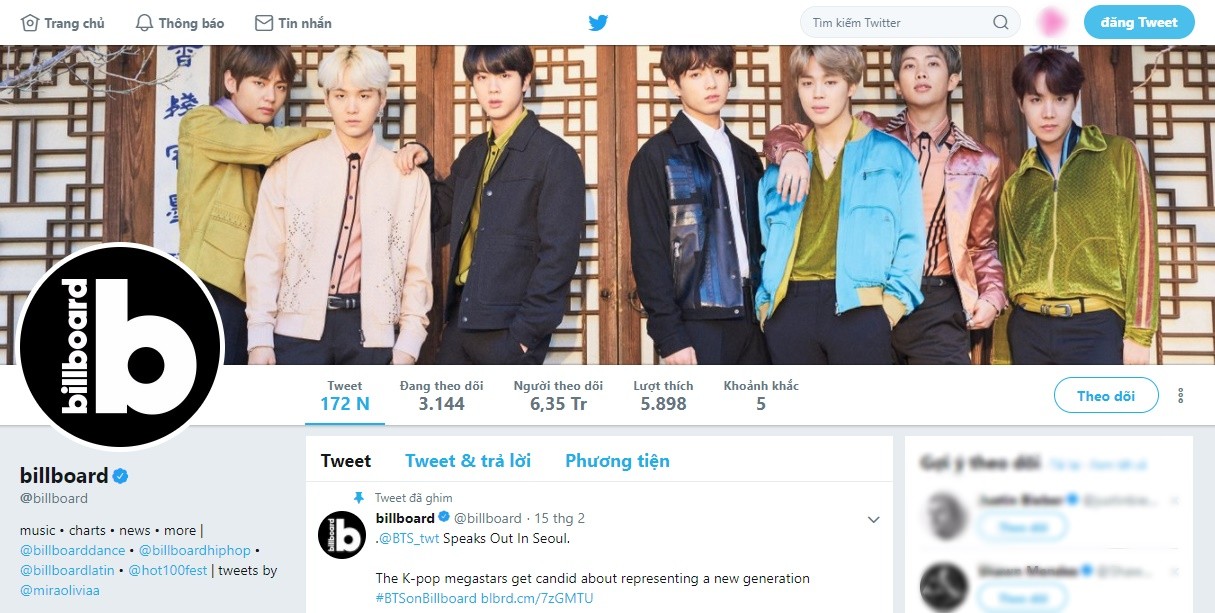
Task: Switch to Tweet & trả lời tab
Action: tap(468, 461)
